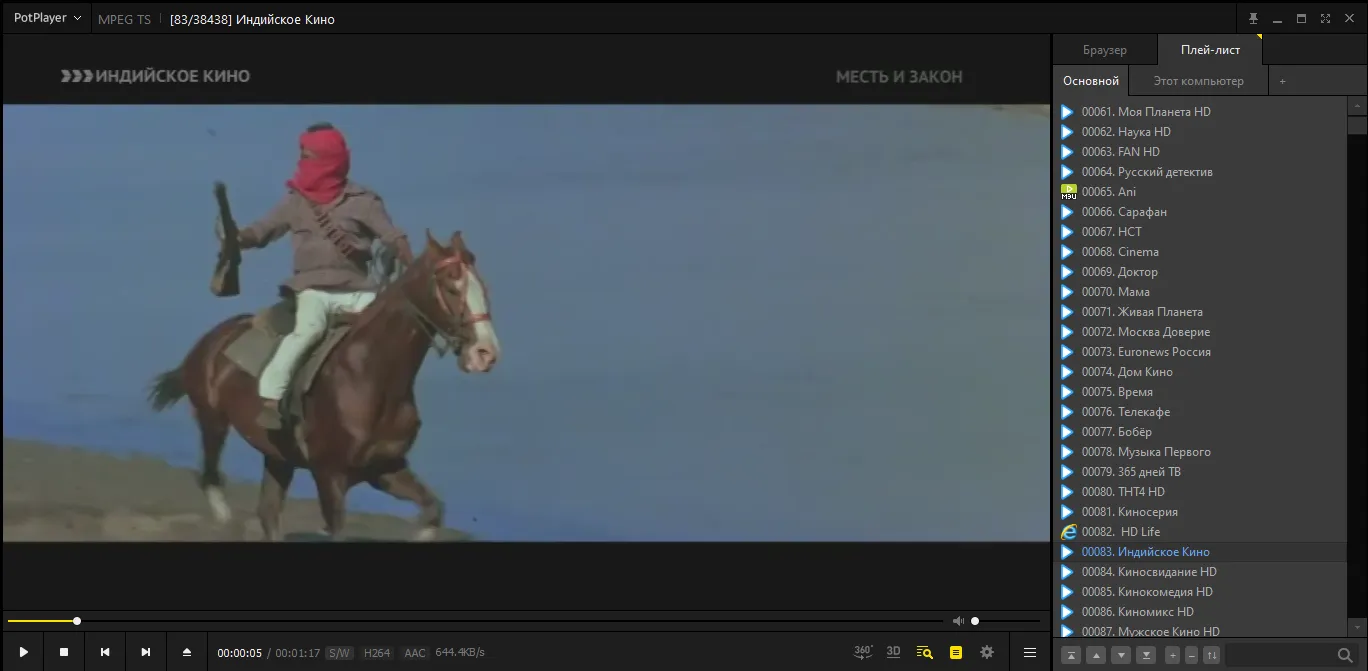The width and height of the screenshot is (1368, 671).
Task: Add a new playlist with the plus tab
Action: [1283, 81]
